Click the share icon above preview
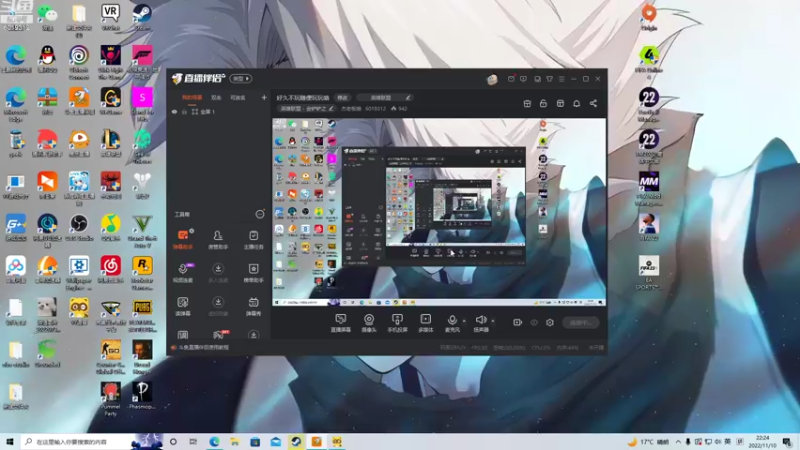 (593, 104)
